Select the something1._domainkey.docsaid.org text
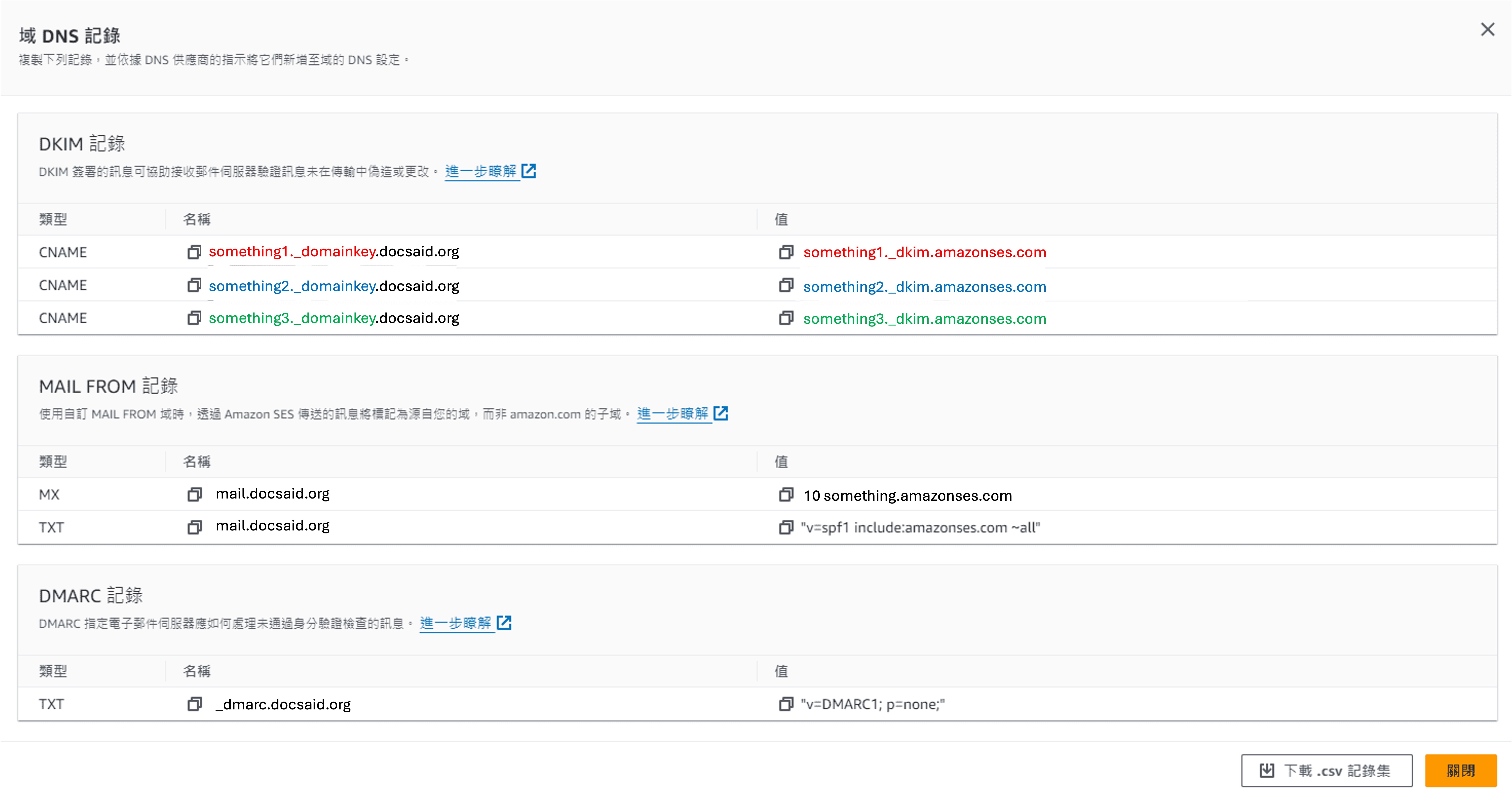The height and width of the screenshot is (793, 1512). pos(334,252)
